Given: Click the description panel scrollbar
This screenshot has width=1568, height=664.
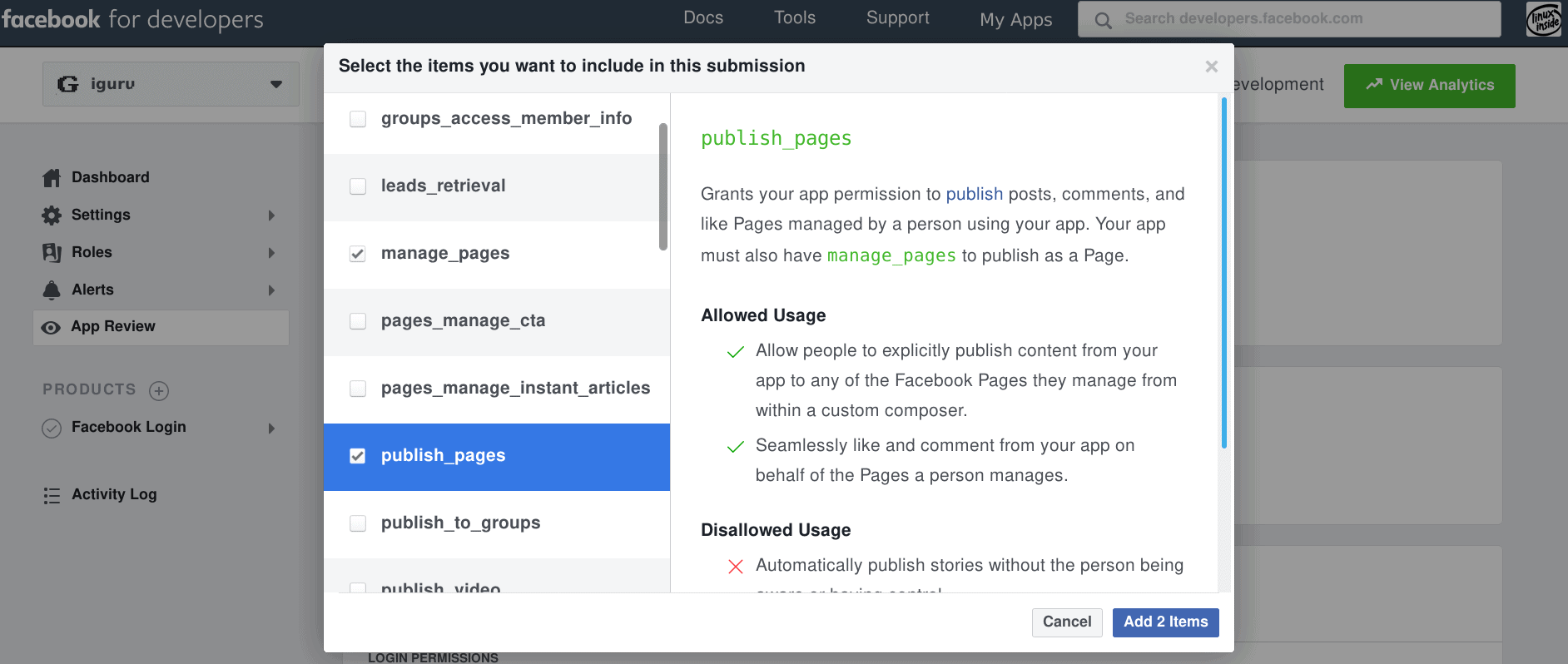Looking at the screenshot, I should 1223,273.
